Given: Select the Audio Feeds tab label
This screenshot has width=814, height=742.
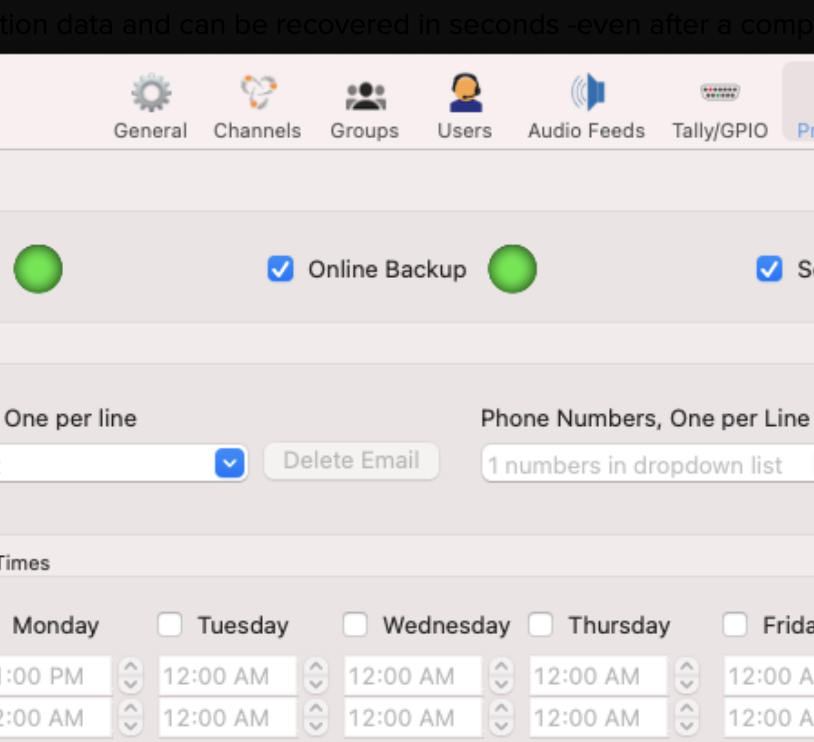Looking at the screenshot, I should point(585,130).
